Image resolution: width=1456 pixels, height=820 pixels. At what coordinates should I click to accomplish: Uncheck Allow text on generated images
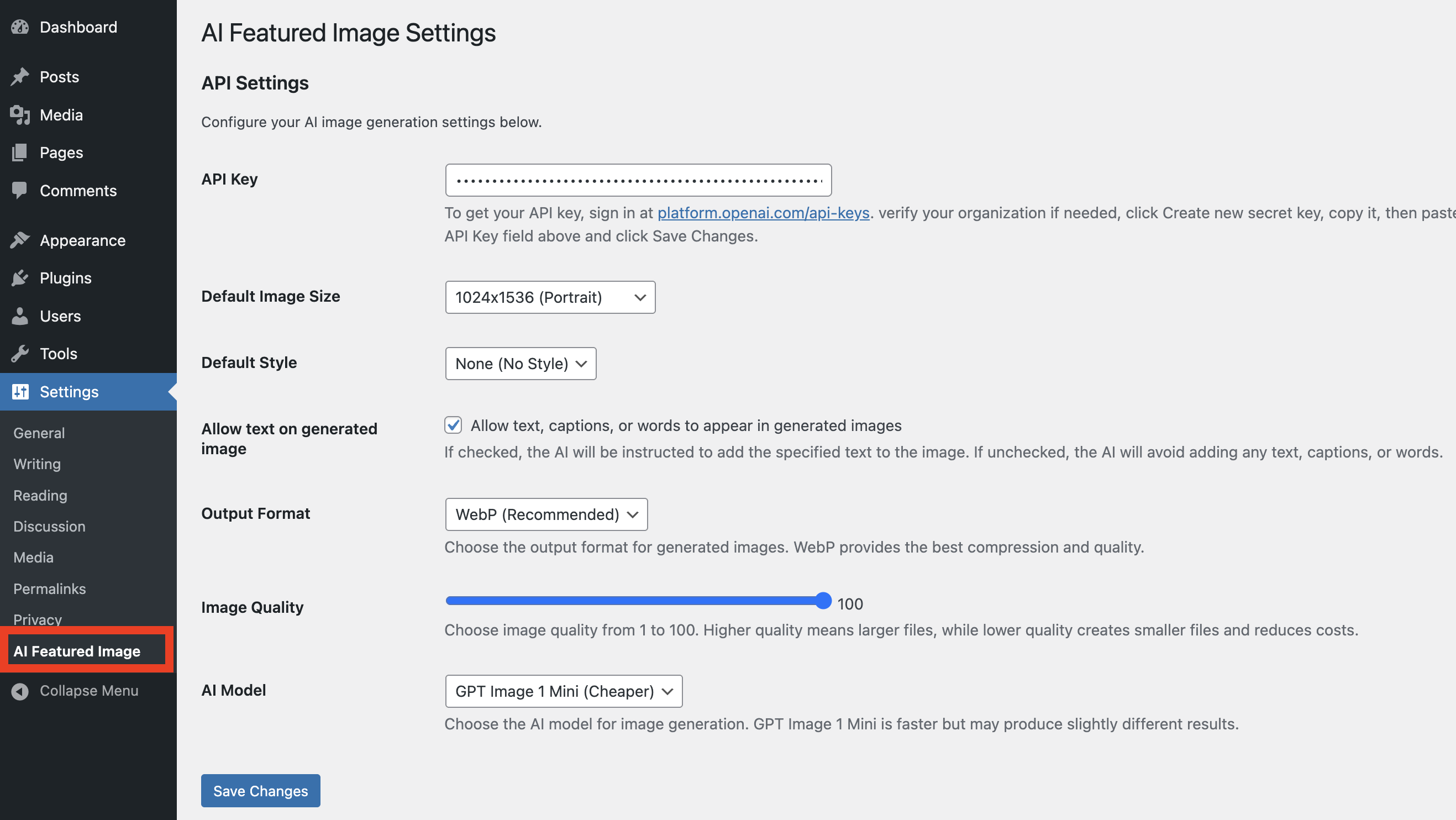(453, 425)
